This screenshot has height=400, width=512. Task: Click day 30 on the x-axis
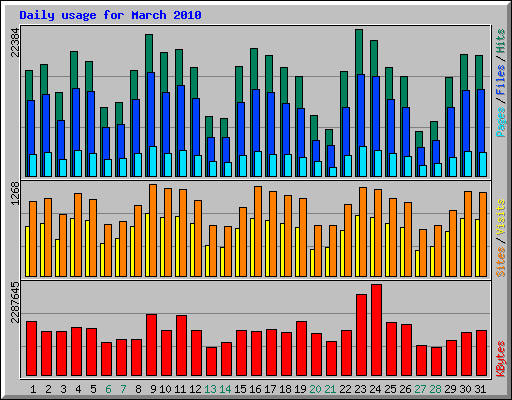(465, 389)
